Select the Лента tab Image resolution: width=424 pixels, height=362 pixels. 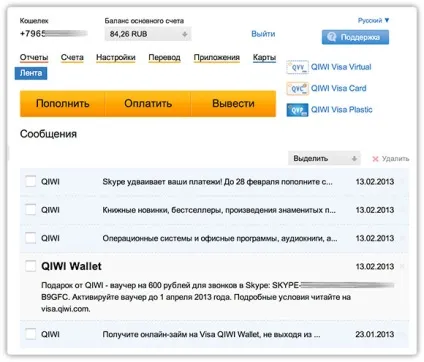31,73
